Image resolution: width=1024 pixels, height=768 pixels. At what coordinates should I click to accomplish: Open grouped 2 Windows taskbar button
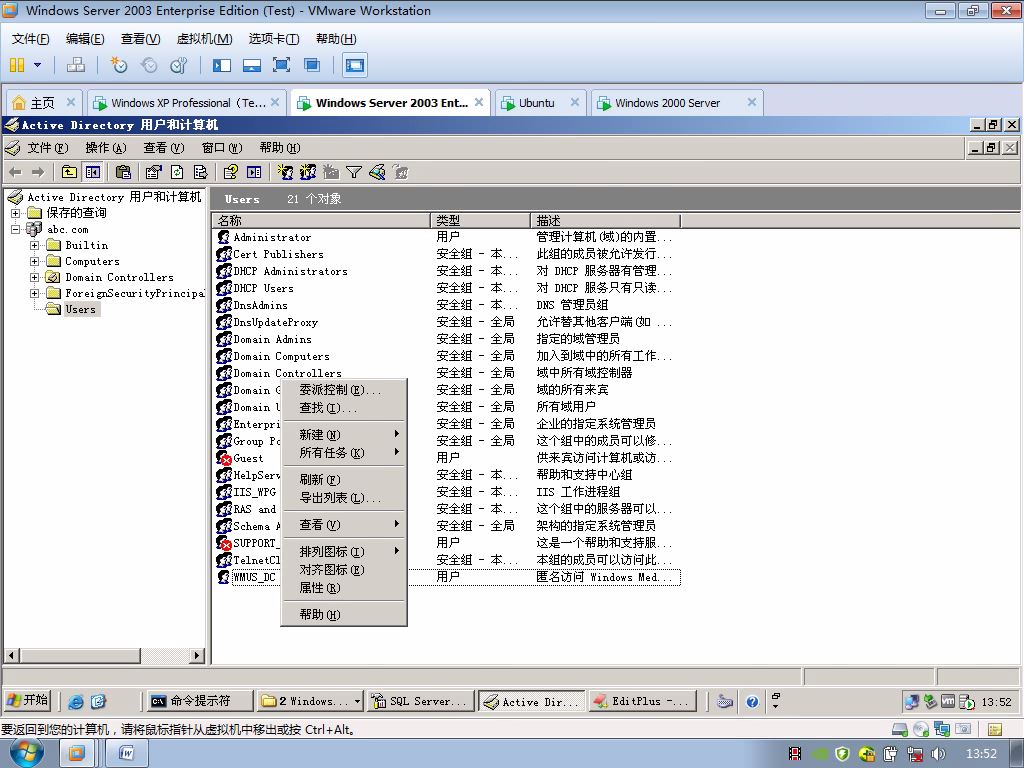(x=310, y=701)
